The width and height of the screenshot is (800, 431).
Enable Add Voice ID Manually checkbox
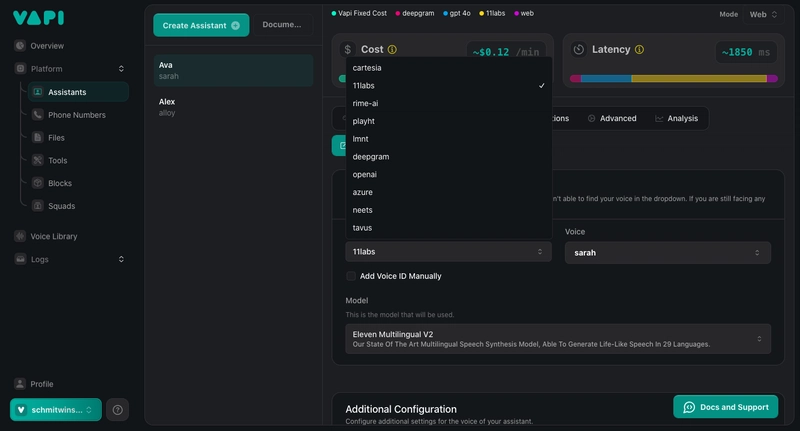[x=351, y=276]
